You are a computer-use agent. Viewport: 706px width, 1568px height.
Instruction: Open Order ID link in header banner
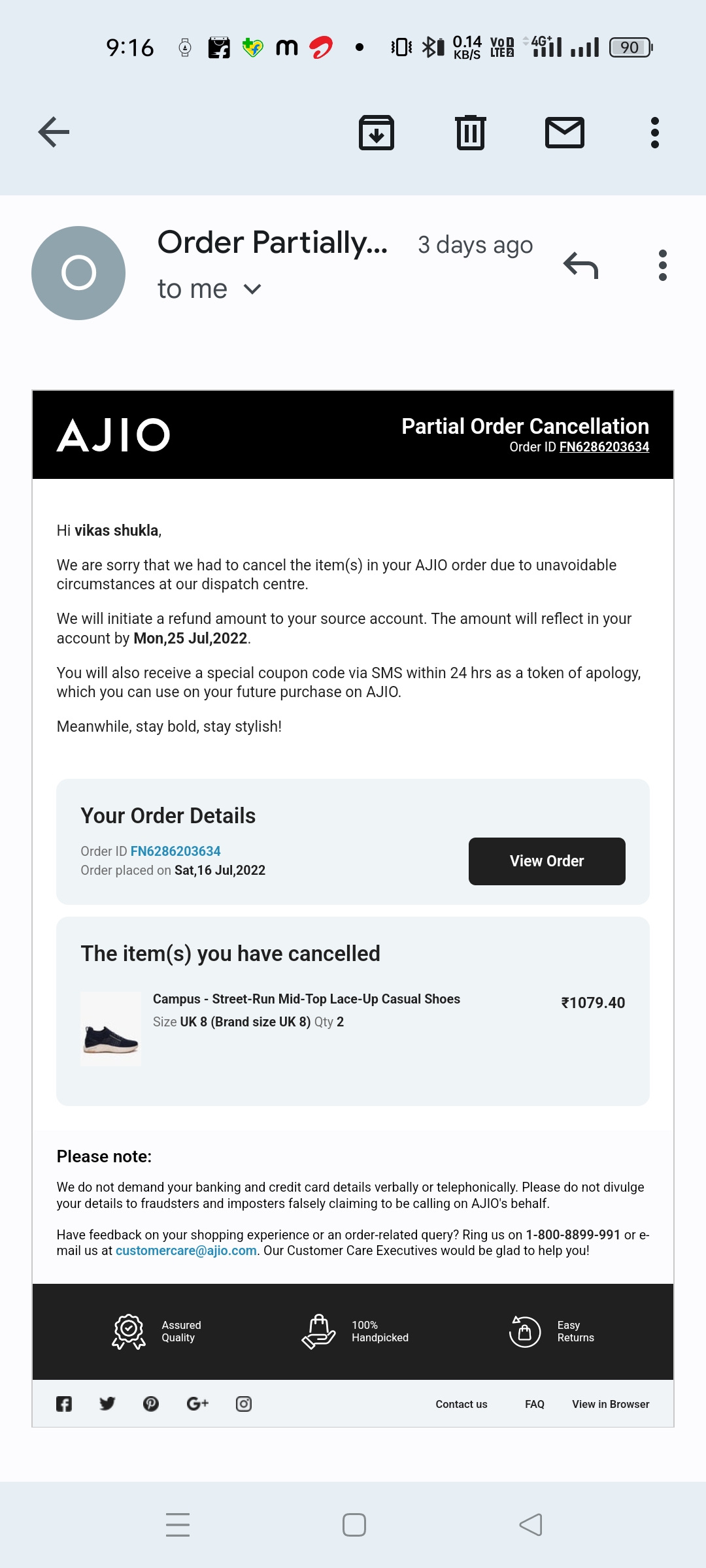pos(604,447)
